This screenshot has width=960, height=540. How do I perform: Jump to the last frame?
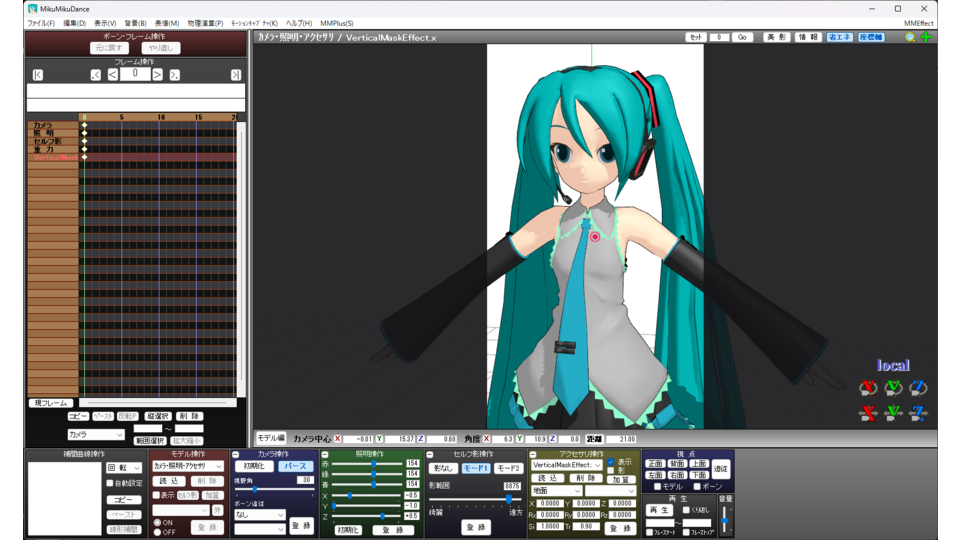pos(236,75)
